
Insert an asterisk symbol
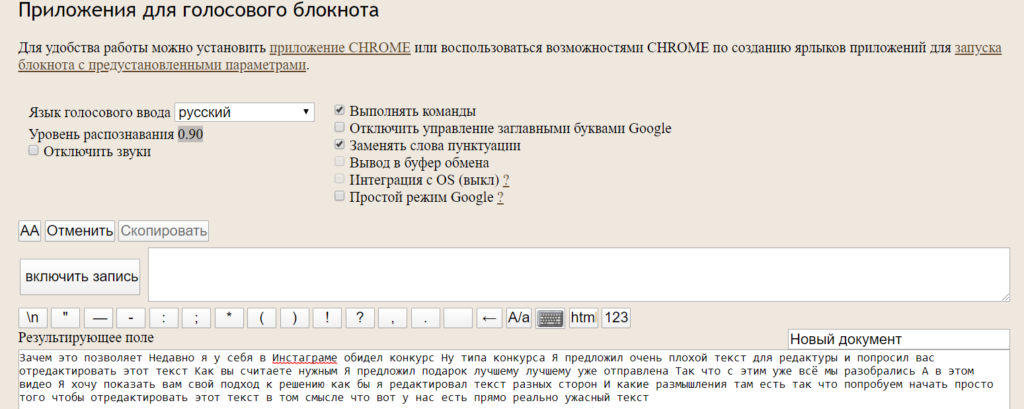(x=229, y=318)
